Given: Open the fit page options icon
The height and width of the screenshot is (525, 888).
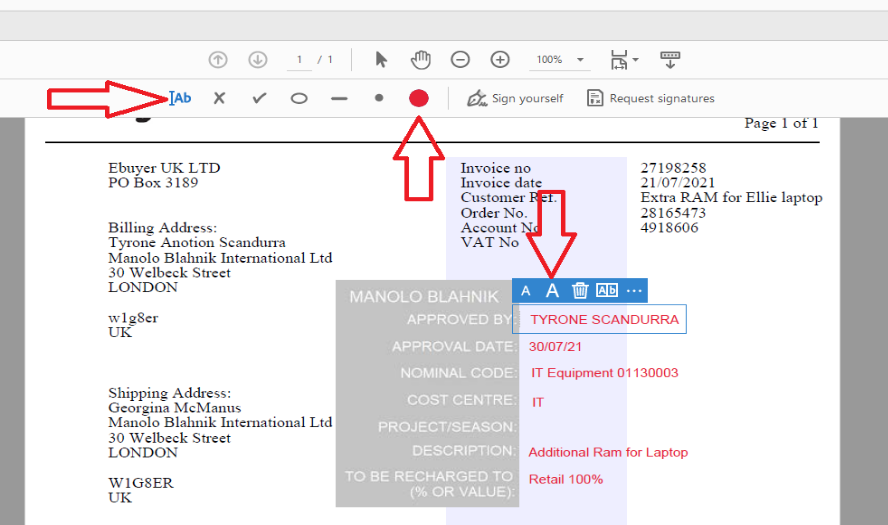Looking at the screenshot, I should 624,59.
